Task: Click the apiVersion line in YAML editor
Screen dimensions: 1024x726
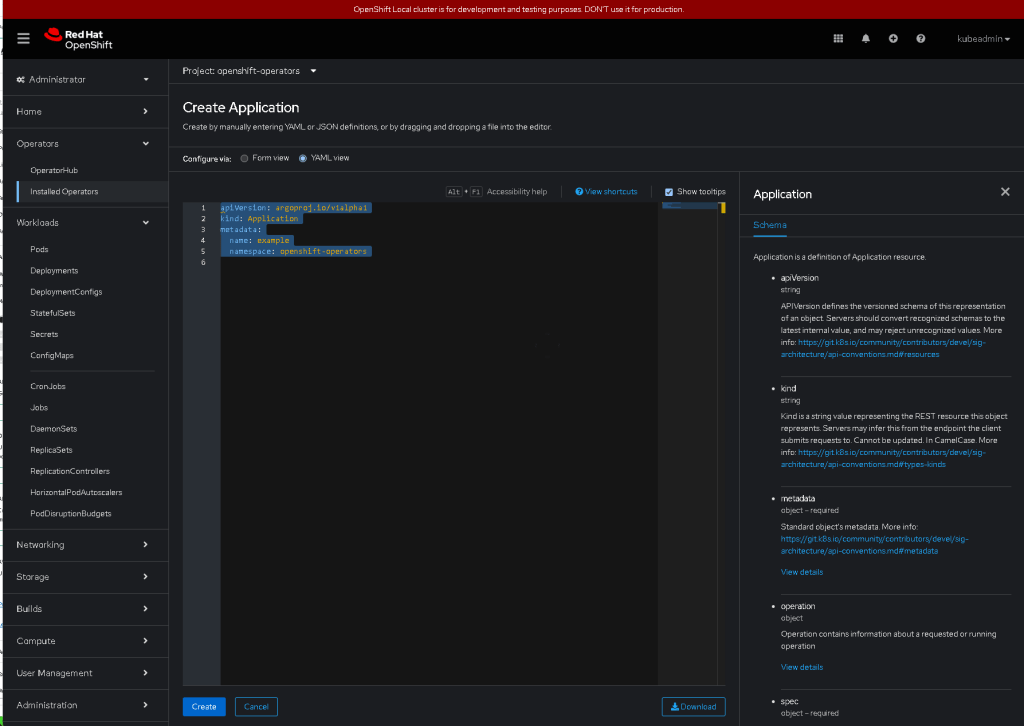Action: pos(296,208)
